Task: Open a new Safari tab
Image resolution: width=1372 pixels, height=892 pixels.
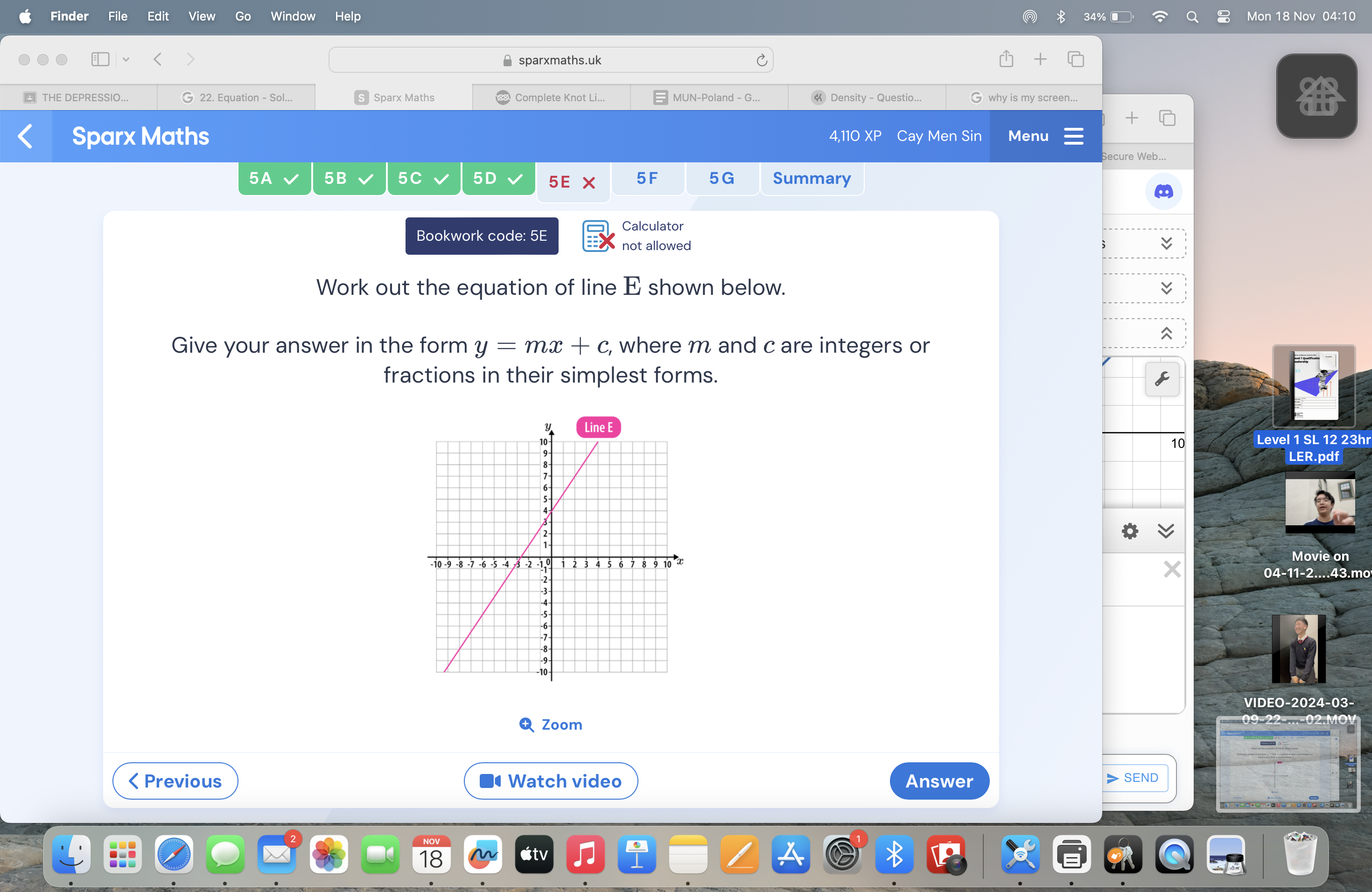Action: [x=1040, y=59]
